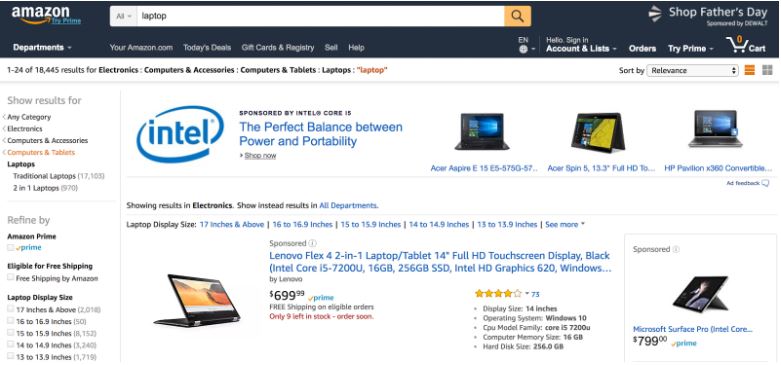The image size is (781, 365).
Task: Click the Sponsored info icon above Lenovo listing
Action: click(312, 243)
